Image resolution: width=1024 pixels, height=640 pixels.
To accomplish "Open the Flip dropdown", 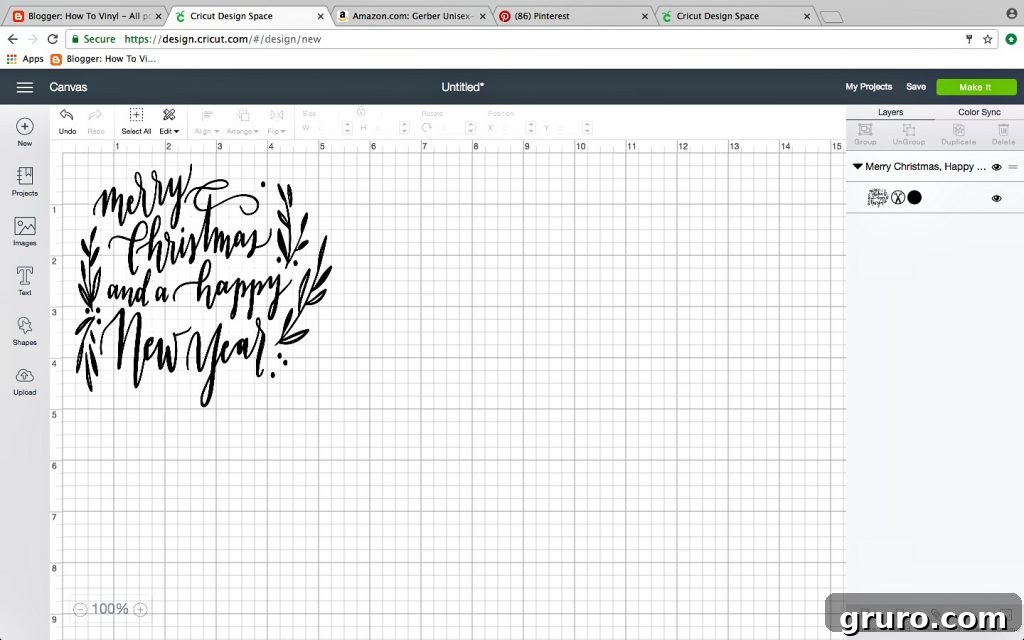I will (x=277, y=122).
